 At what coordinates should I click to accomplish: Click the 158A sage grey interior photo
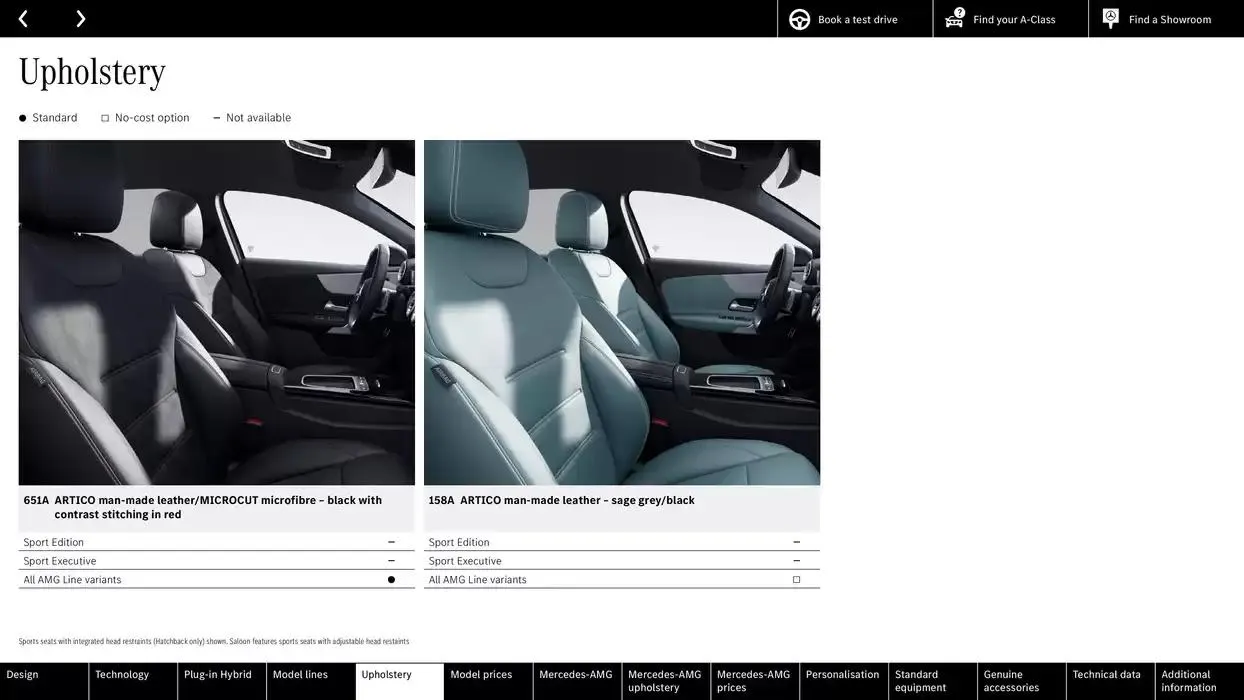[x=622, y=313]
